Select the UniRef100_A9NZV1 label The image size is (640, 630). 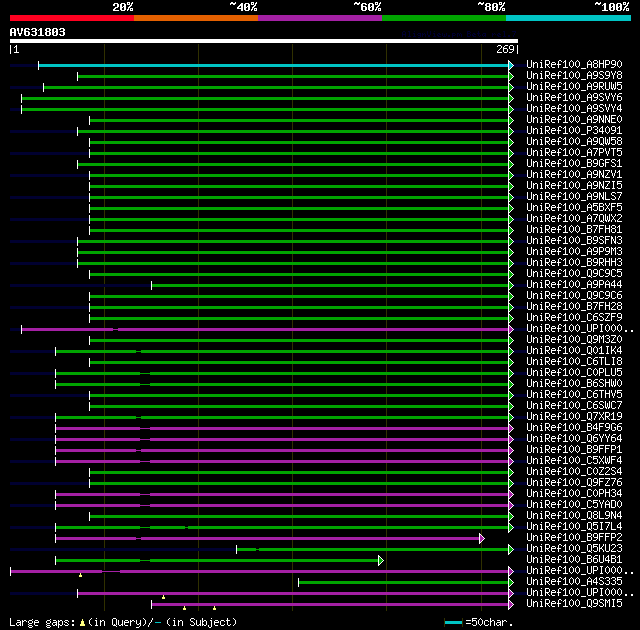coord(574,175)
